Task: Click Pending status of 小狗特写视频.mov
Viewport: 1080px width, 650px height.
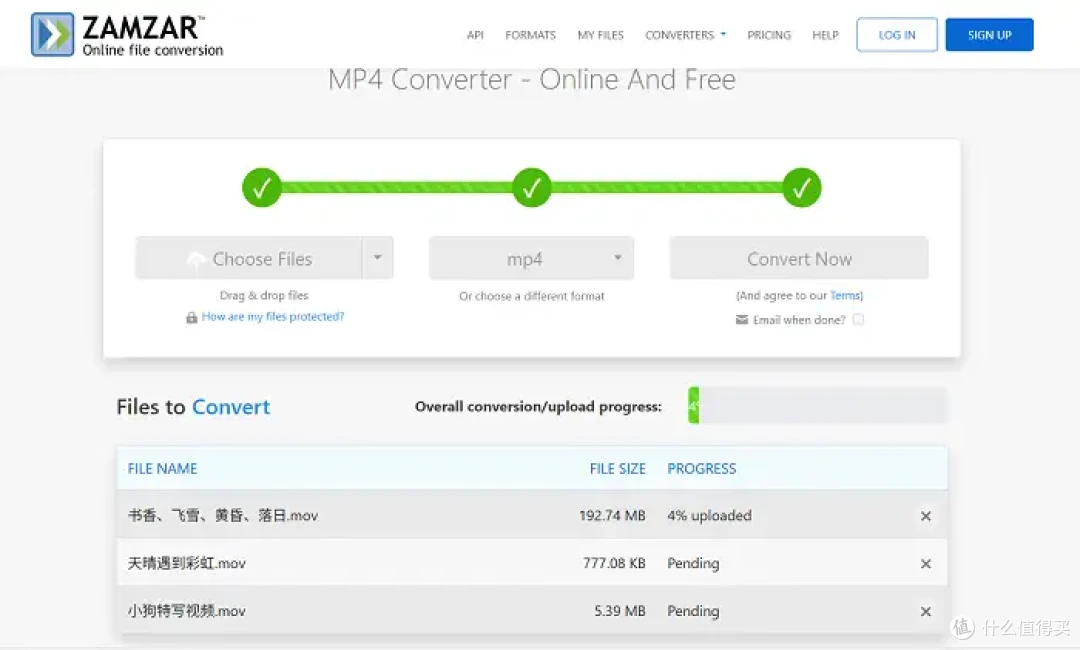Action: (x=693, y=611)
